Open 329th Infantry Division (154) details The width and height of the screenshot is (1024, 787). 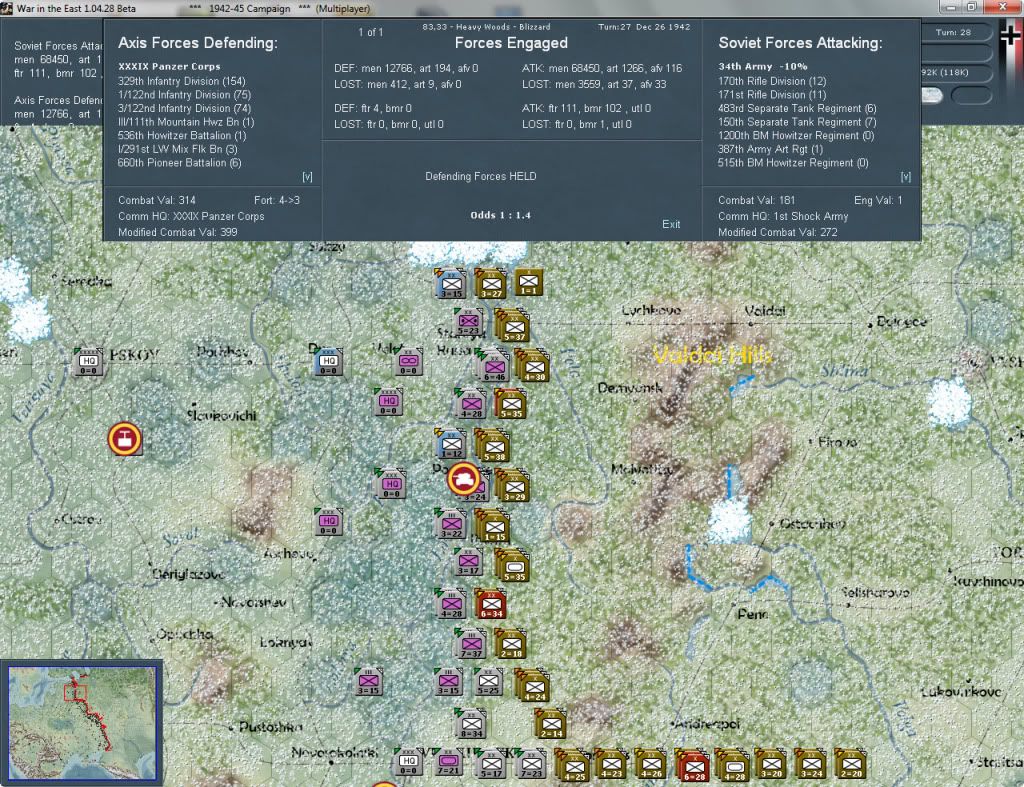coord(182,81)
